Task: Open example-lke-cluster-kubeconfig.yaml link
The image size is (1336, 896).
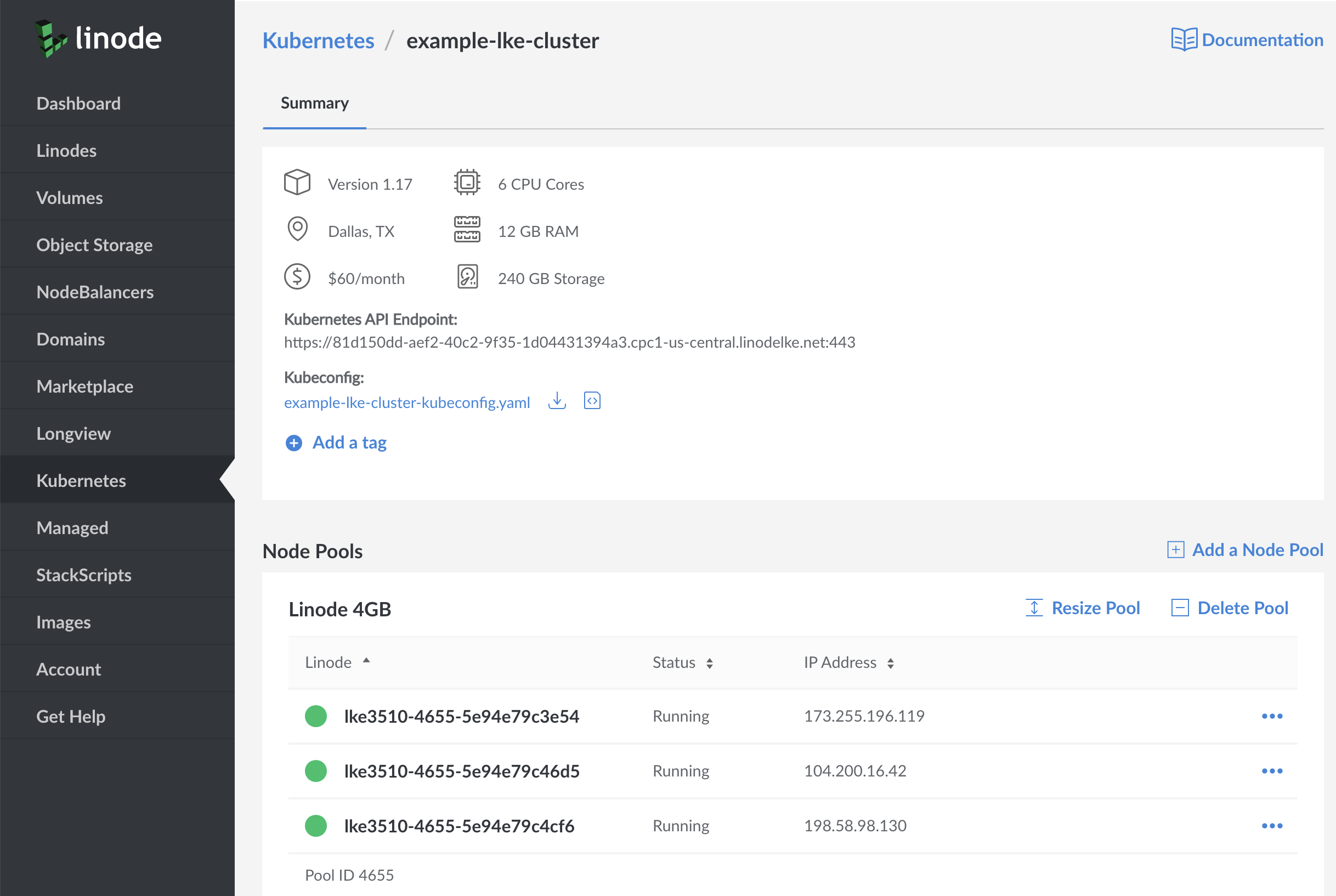Action: click(x=407, y=403)
